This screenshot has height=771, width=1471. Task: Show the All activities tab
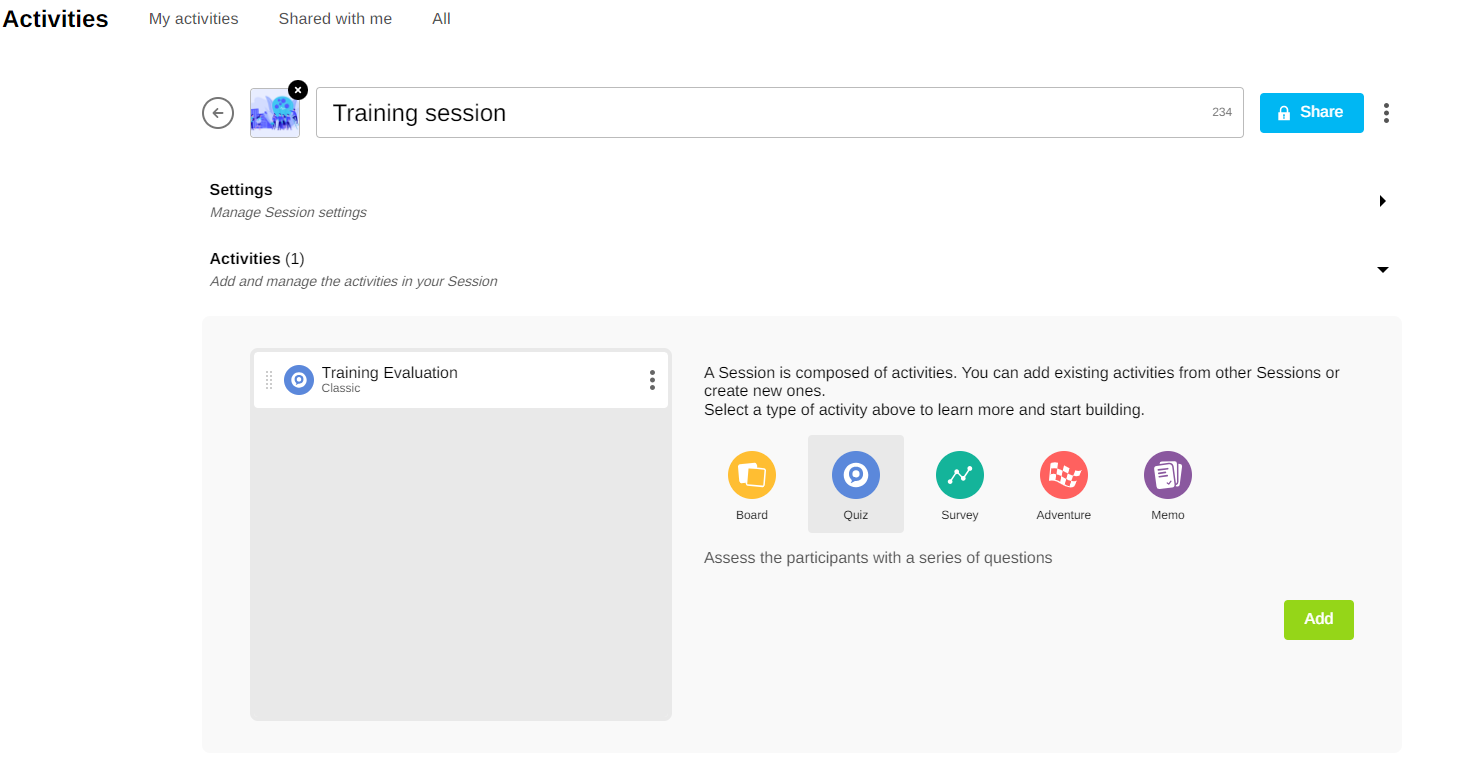click(x=441, y=19)
